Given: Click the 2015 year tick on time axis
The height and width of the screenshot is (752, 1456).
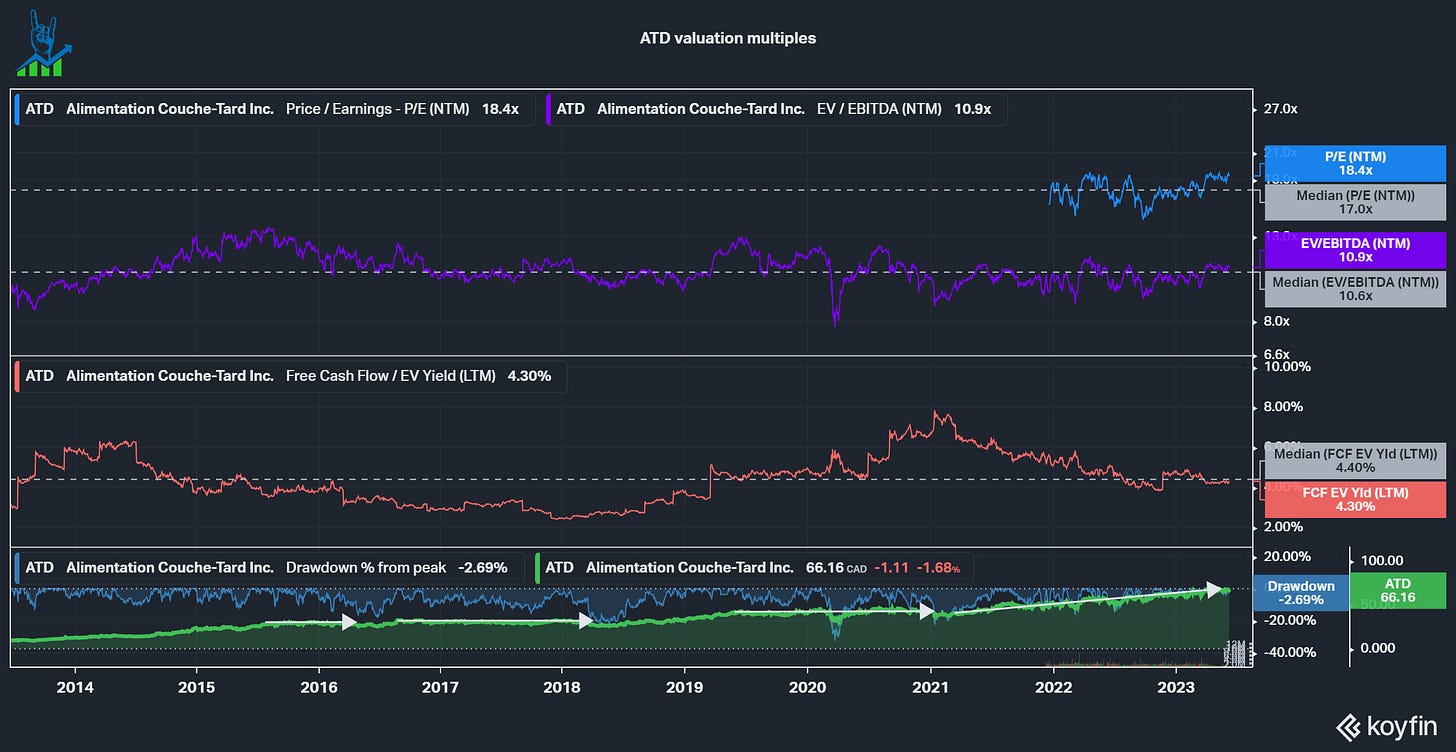Looking at the screenshot, I should pos(196,687).
